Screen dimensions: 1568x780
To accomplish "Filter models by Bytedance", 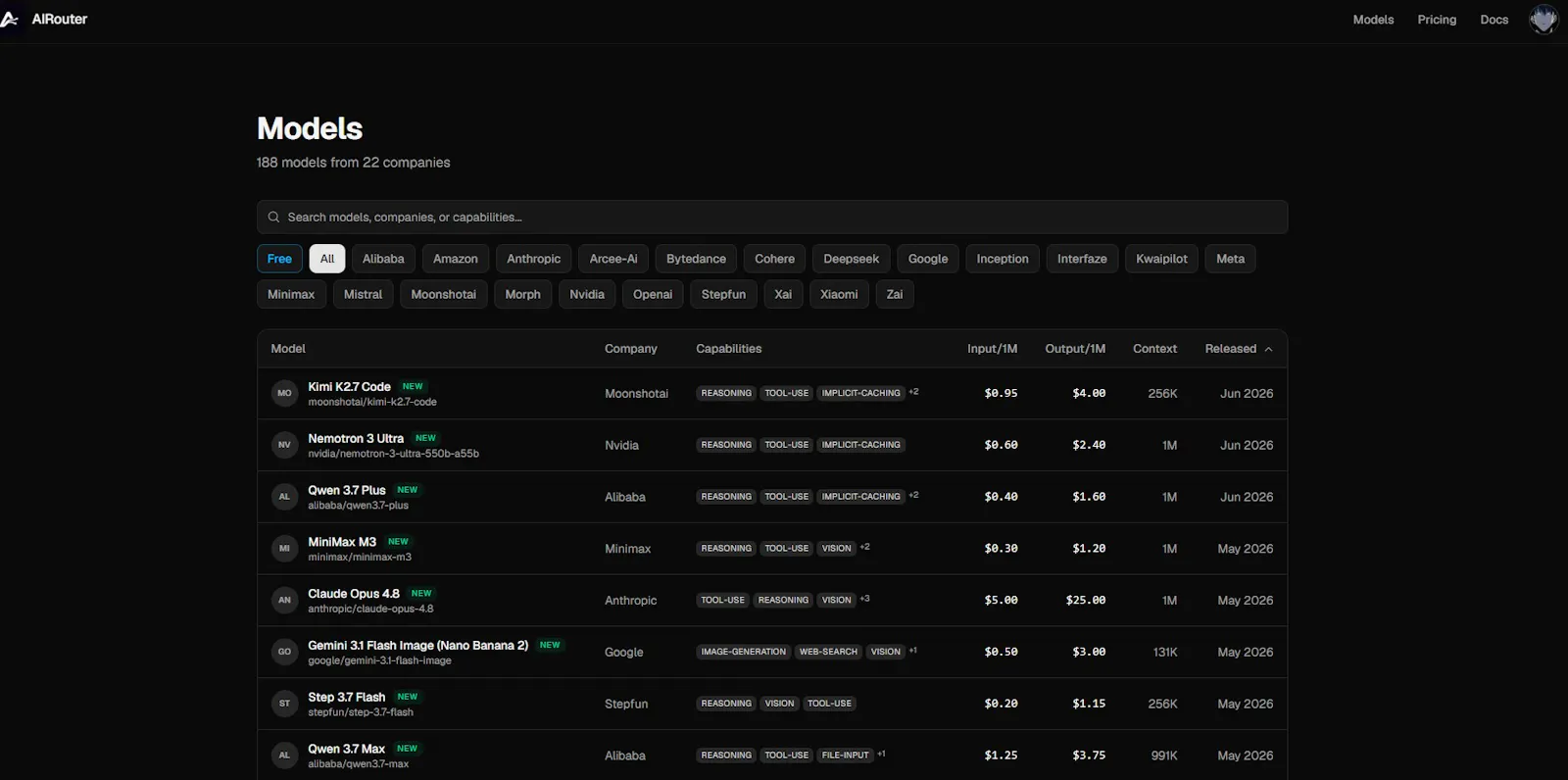I will [x=696, y=259].
